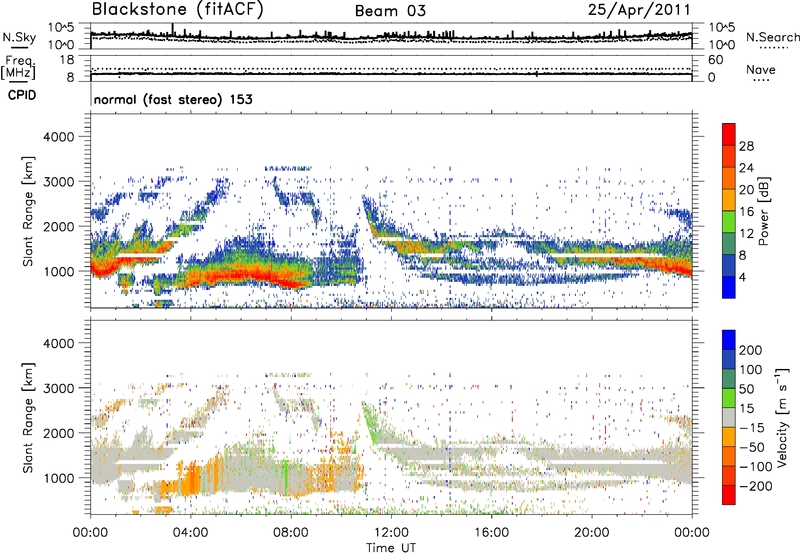Click the 'N.Search' legend label
Viewport: 800px width, 554px height.
[x=772, y=37]
